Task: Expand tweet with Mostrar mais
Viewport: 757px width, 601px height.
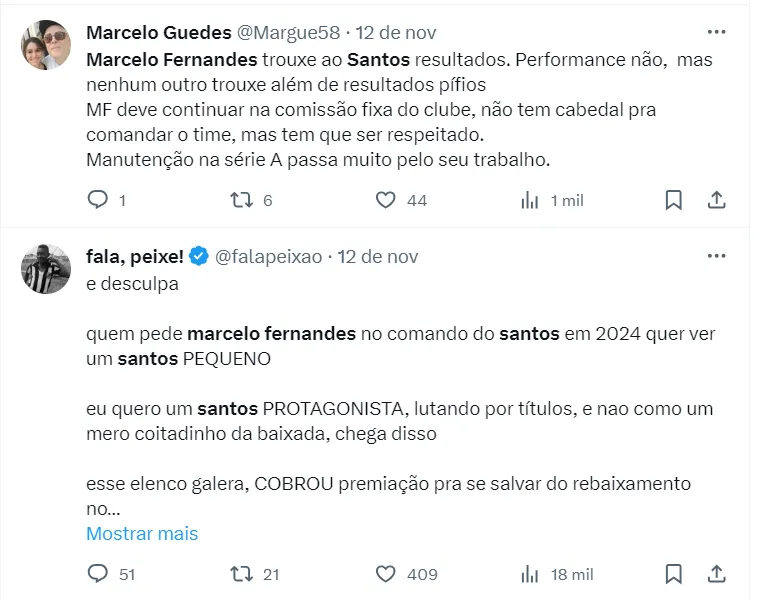Action: (x=142, y=533)
